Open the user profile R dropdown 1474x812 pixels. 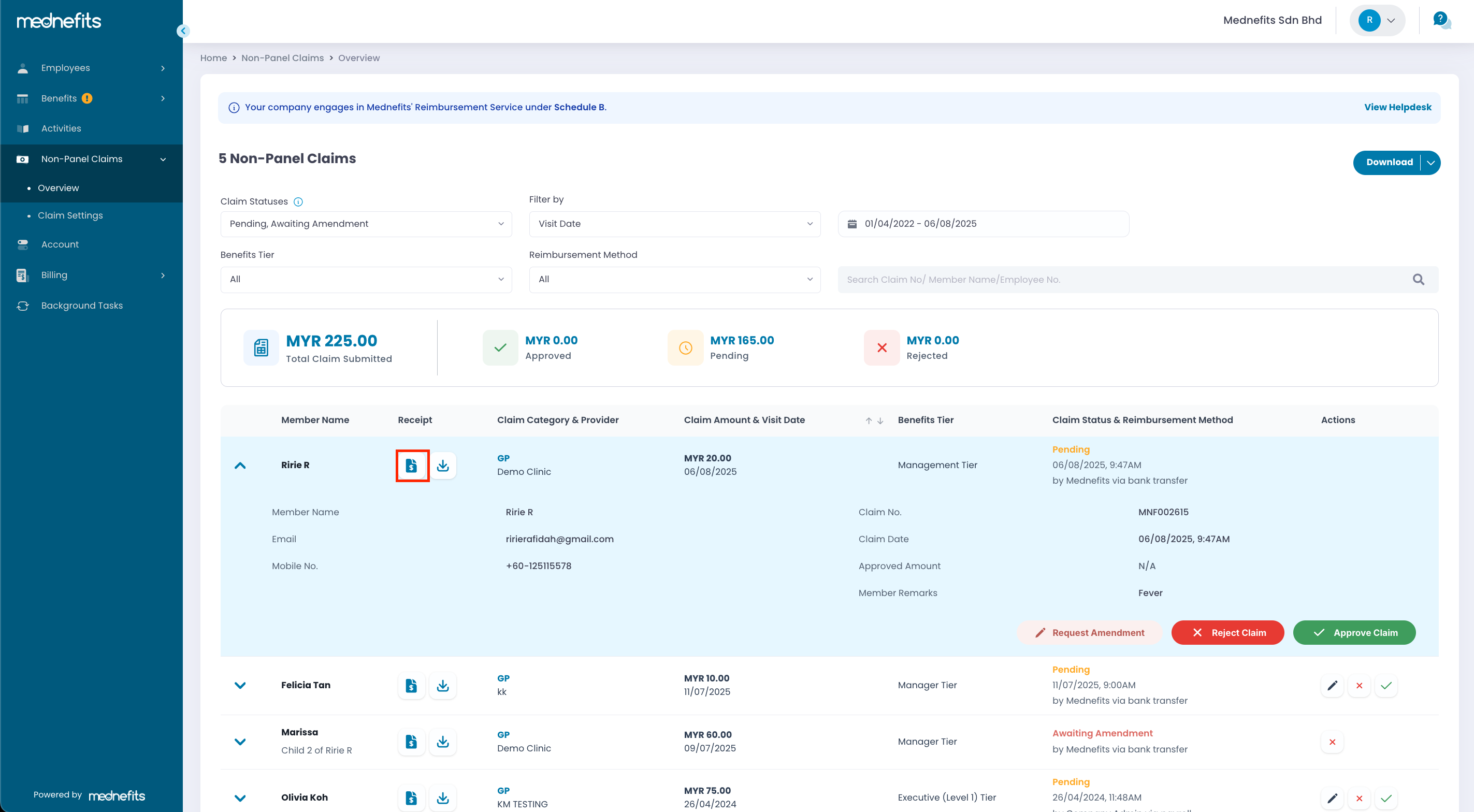(x=1378, y=20)
